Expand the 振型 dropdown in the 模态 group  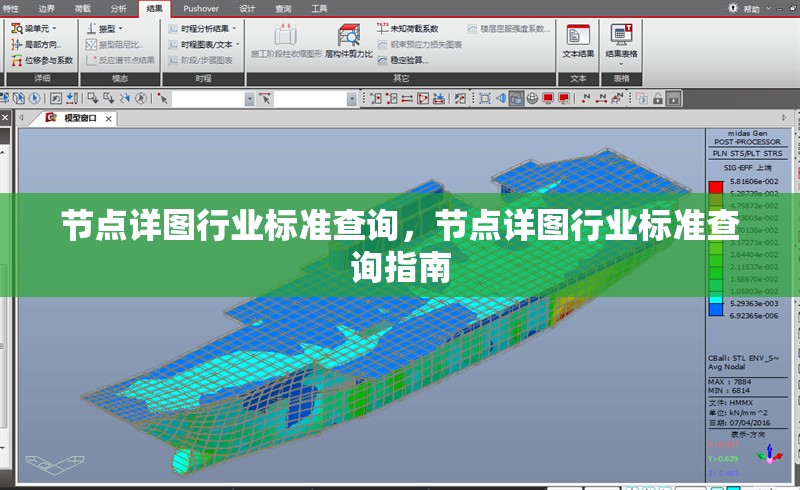coord(101,29)
